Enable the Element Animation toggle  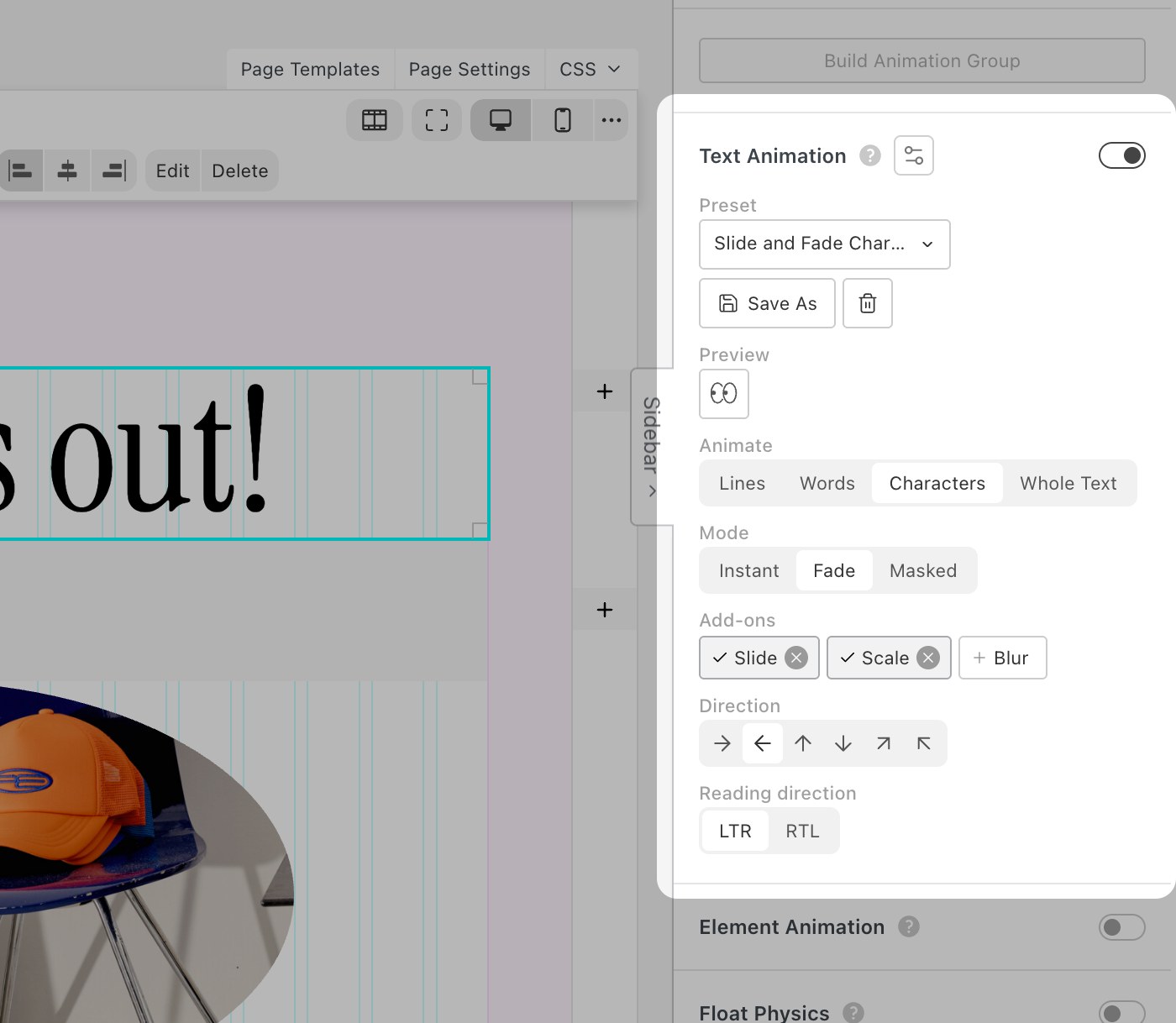[x=1122, y=927]
